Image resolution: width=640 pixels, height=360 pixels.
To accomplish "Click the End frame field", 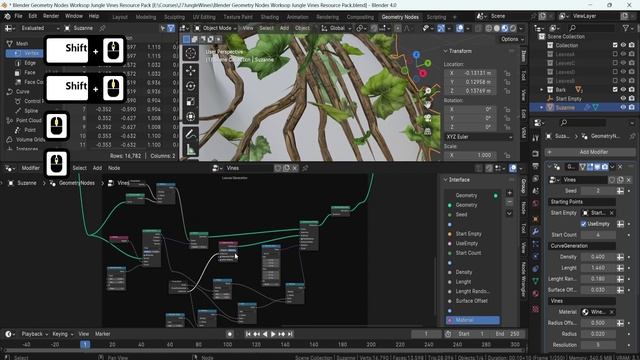I will coord(508,334).
